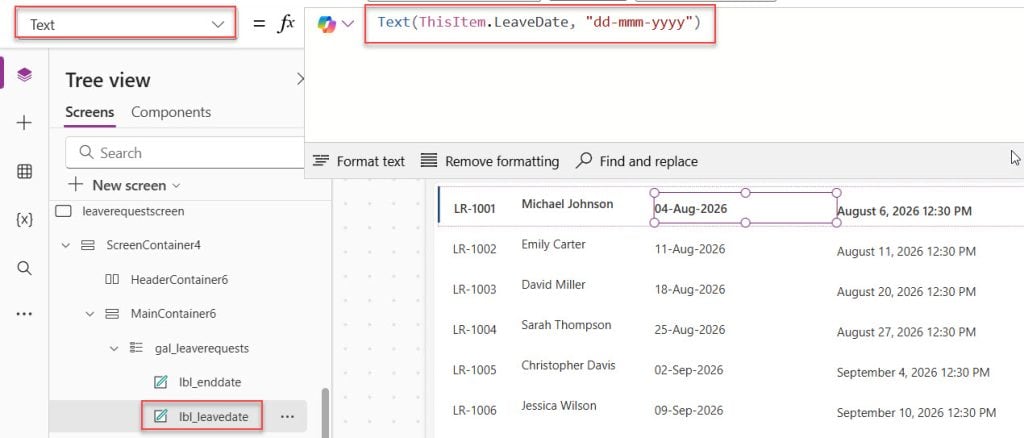Click the fx formula icon
Viewport: 1024px width, 438px height.
point(286,24)
